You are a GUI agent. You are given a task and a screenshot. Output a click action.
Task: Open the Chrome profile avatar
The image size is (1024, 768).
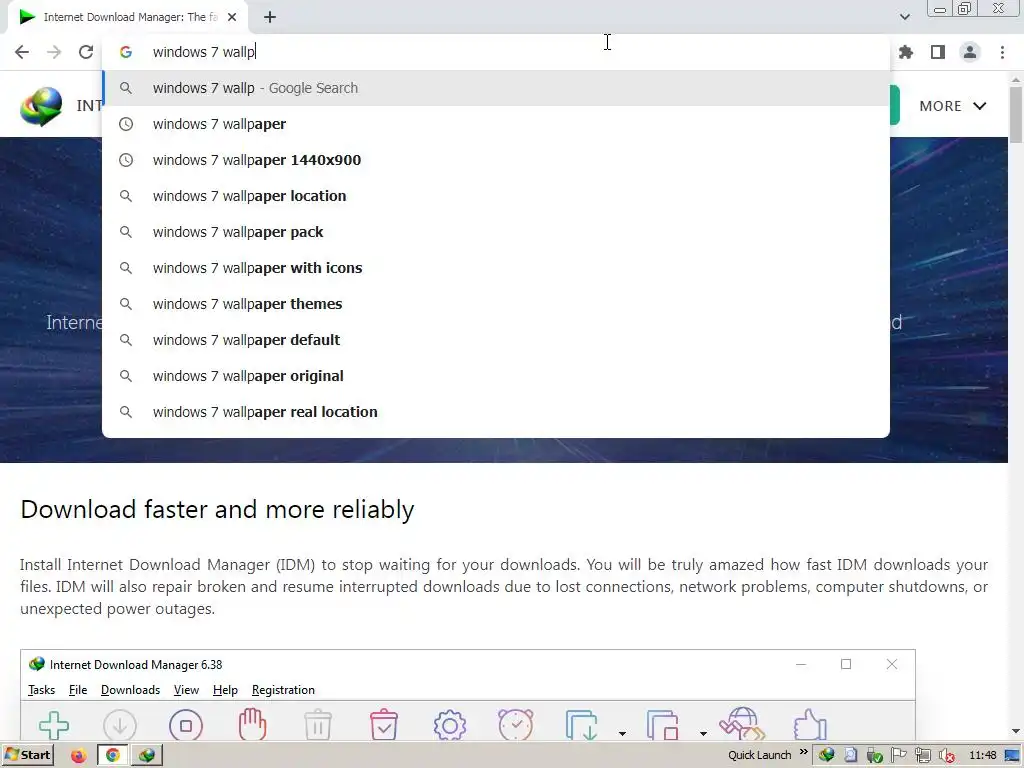pos(970,52)
